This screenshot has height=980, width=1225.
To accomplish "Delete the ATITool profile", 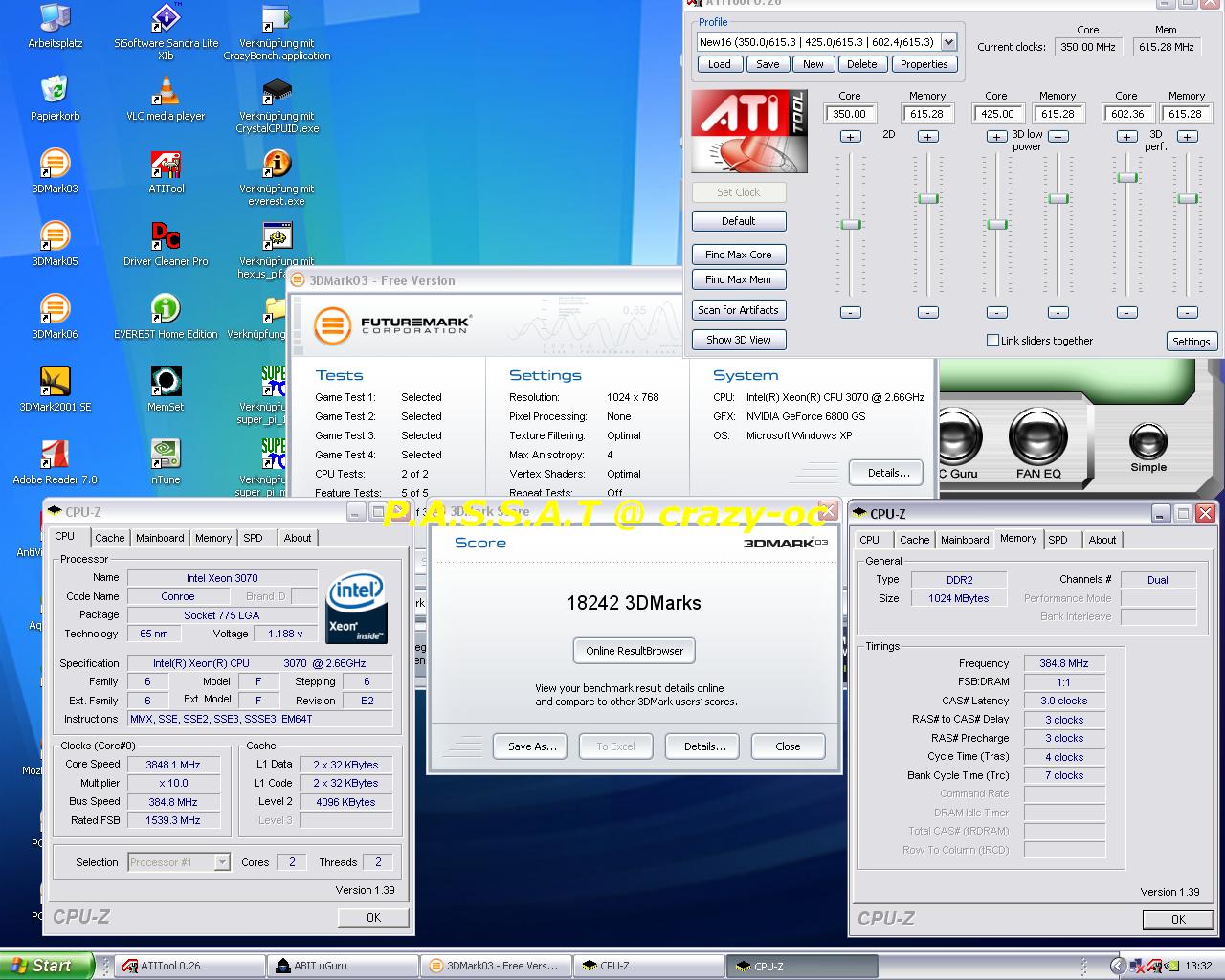I will pyautogui.click(x=861, y=64).
